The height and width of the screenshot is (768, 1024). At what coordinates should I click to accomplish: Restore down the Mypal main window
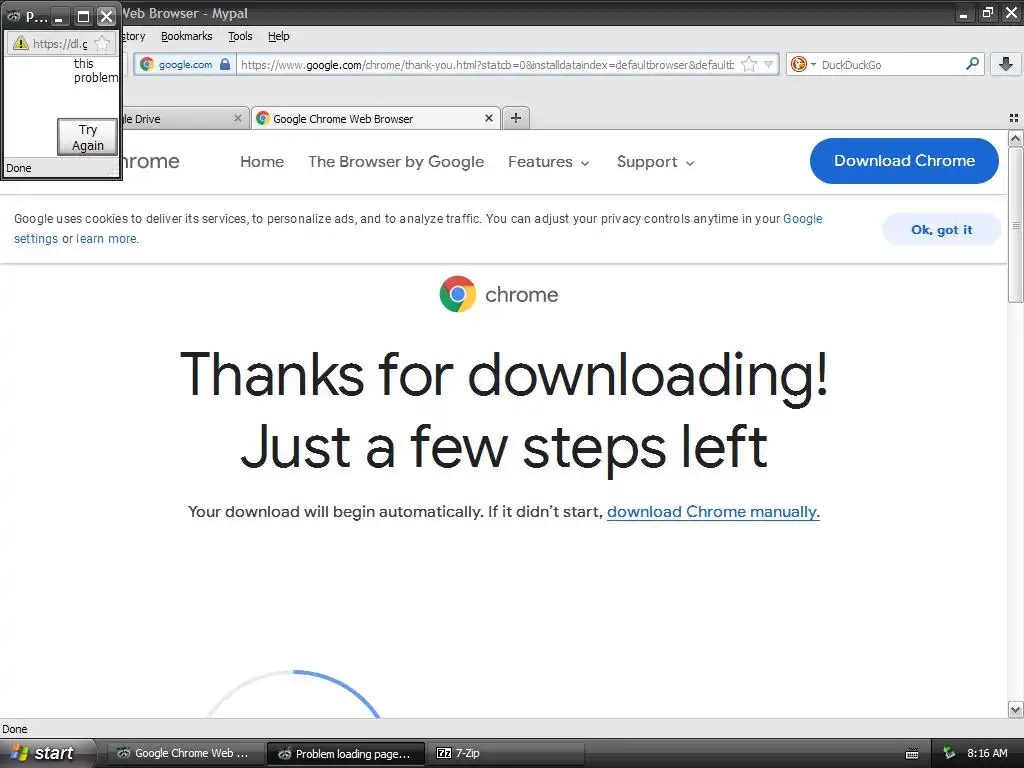click(987, 13)
